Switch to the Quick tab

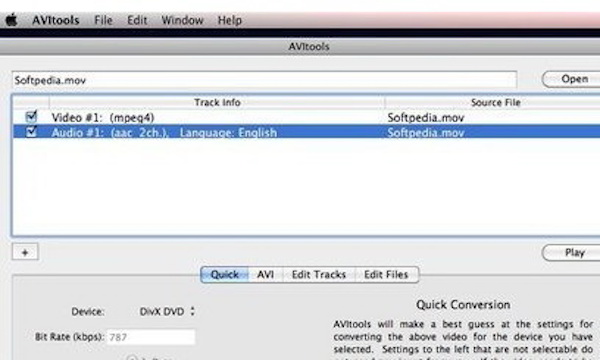coord(225,275)
